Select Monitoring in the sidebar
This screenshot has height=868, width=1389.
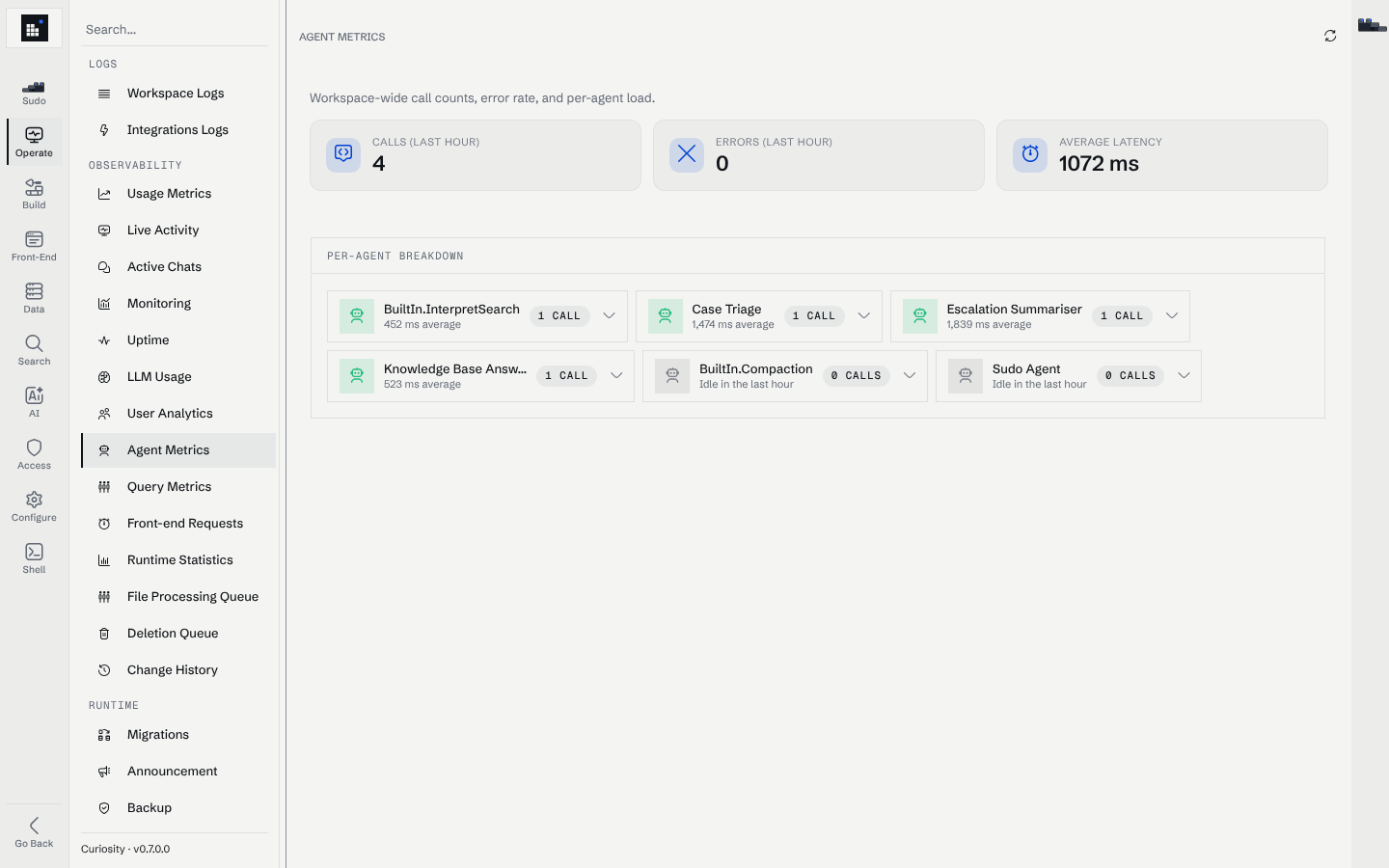point(178,304)
